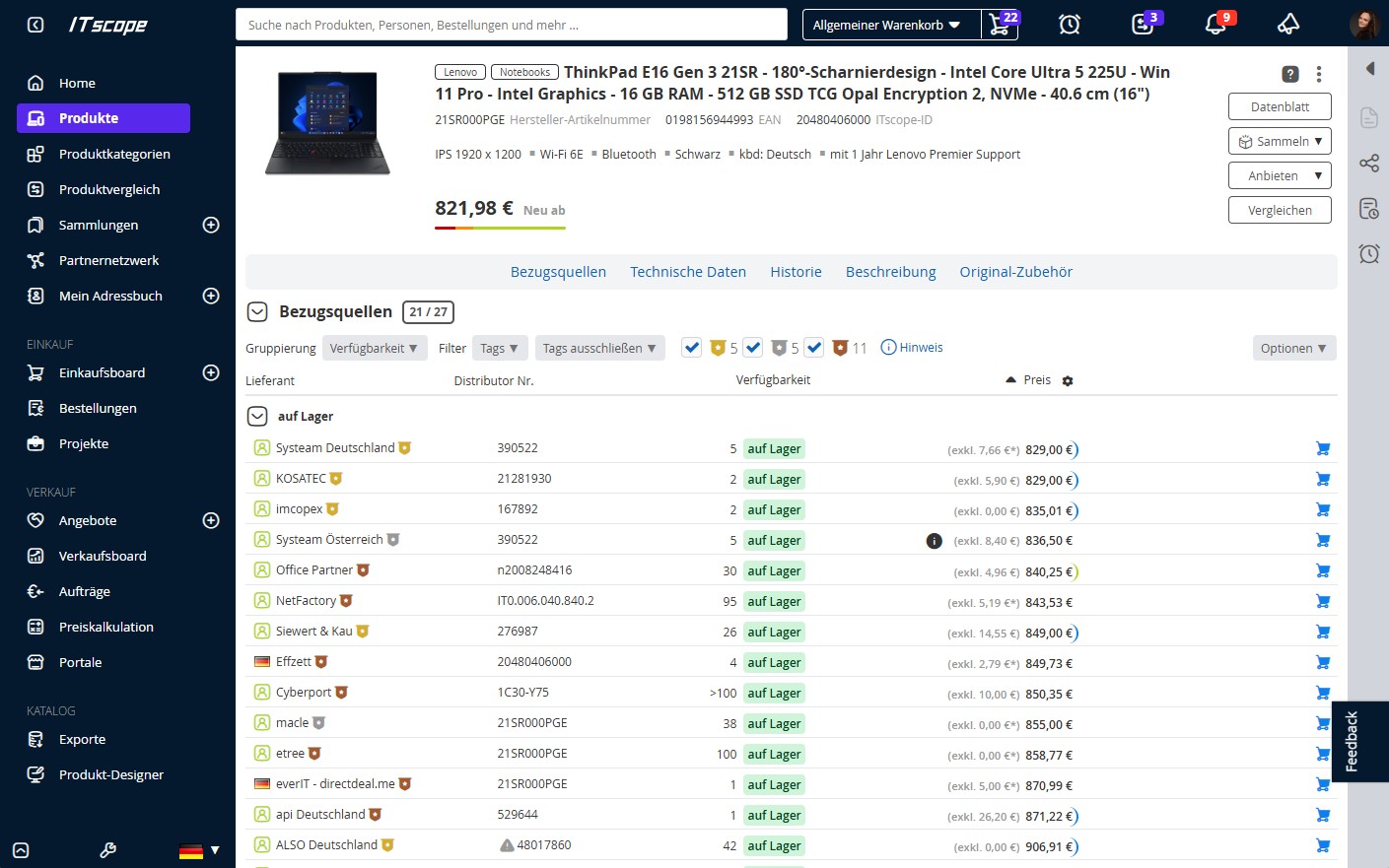Toggle the gold badge supplier checkbox

point(692,348)
